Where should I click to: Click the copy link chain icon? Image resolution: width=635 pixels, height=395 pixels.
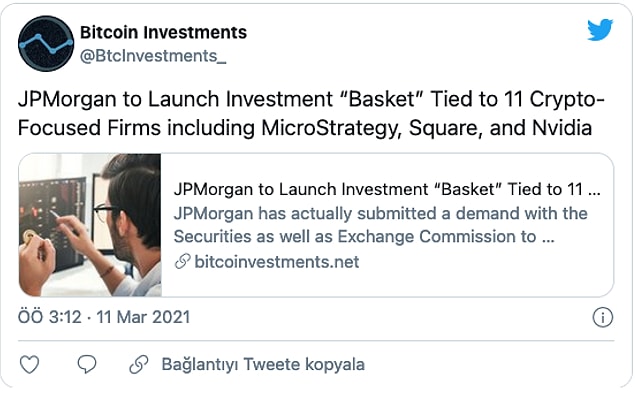(139, 364)
